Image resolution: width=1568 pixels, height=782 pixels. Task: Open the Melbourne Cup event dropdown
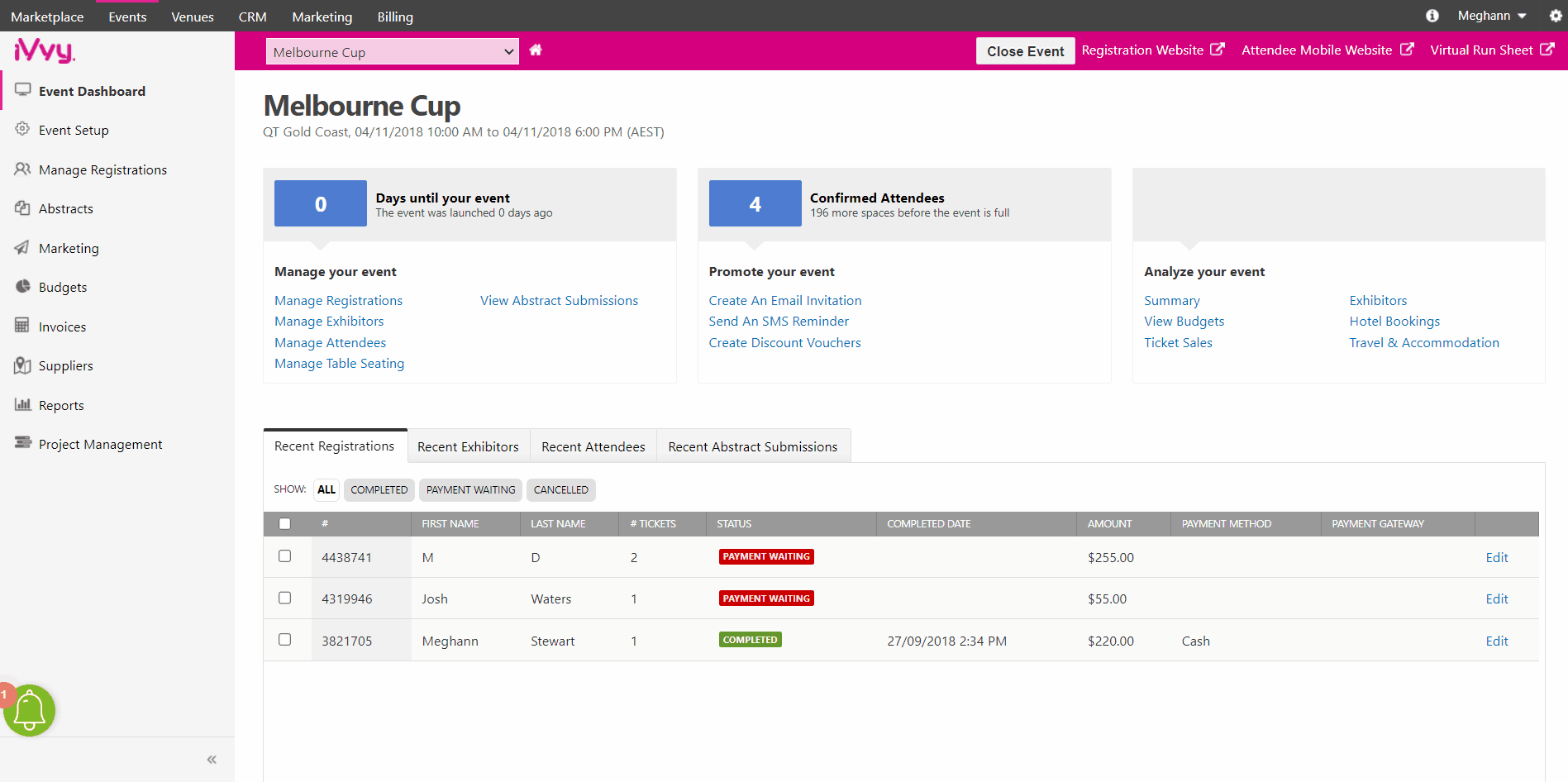click(392, 52)
